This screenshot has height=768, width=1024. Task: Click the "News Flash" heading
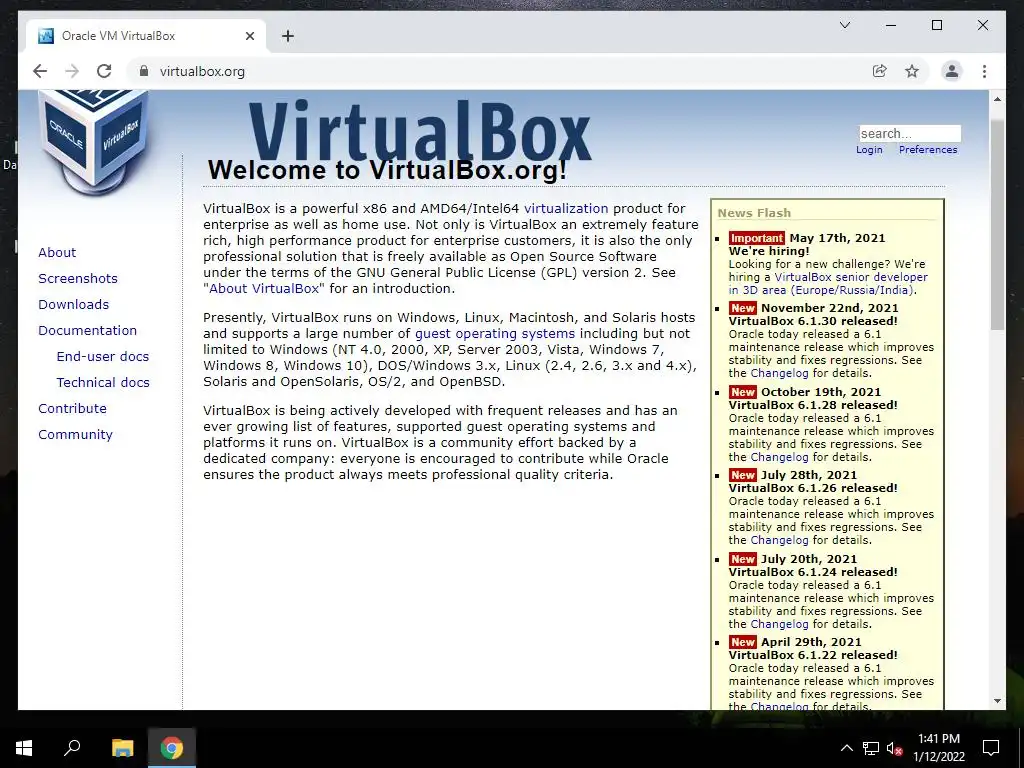[x=754, y=213]
